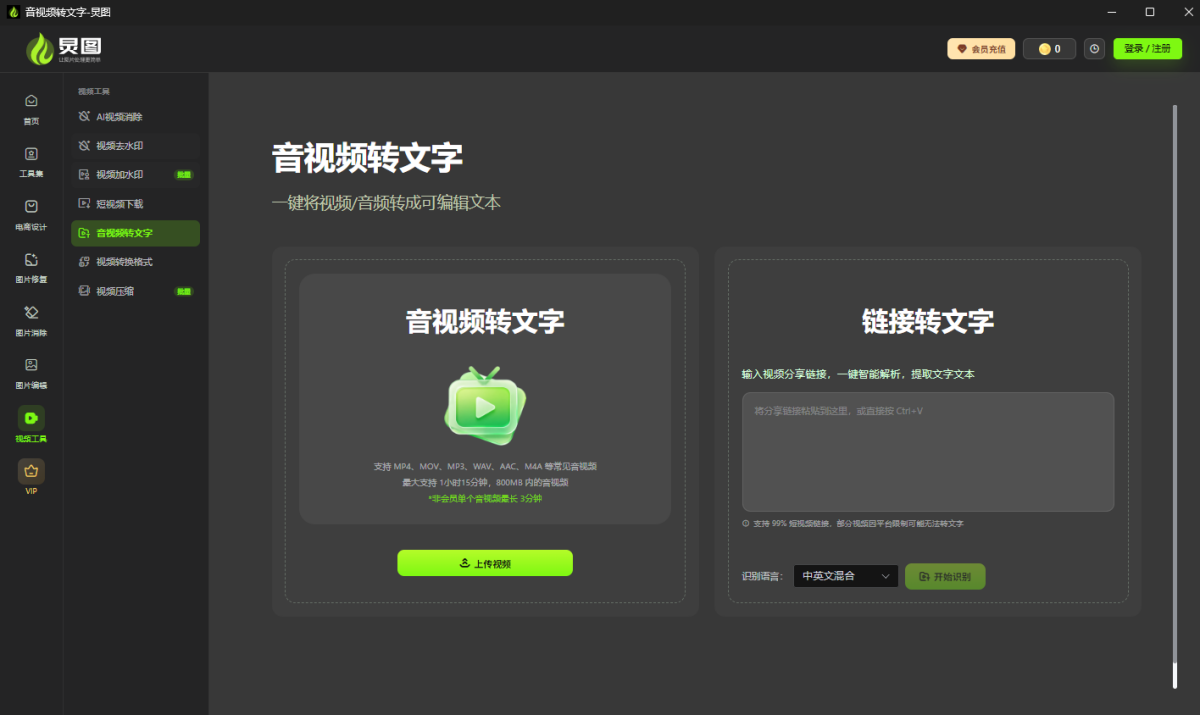This screenshot has width=1200, height=715.
Task: Open 视频加水印 in the video tools list
Action: click(x=135, y=175)
